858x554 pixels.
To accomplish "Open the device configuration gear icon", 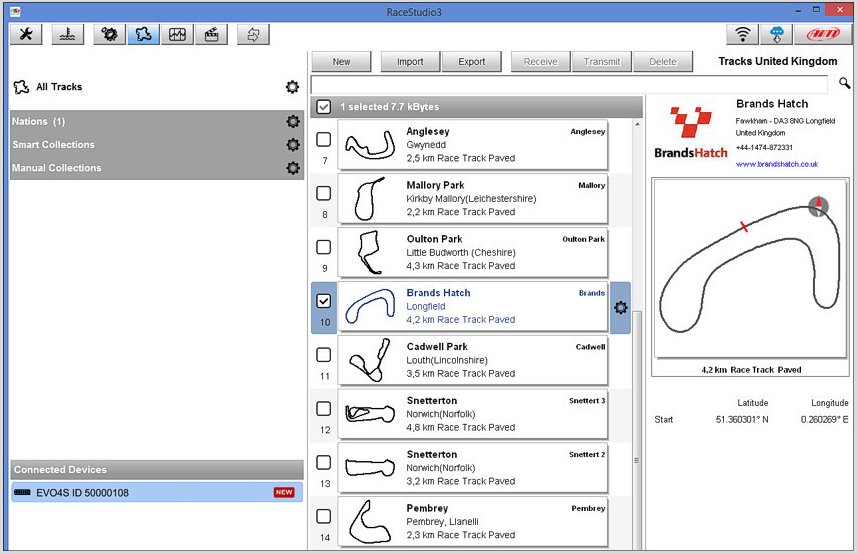I will click(x=109, y=34).
